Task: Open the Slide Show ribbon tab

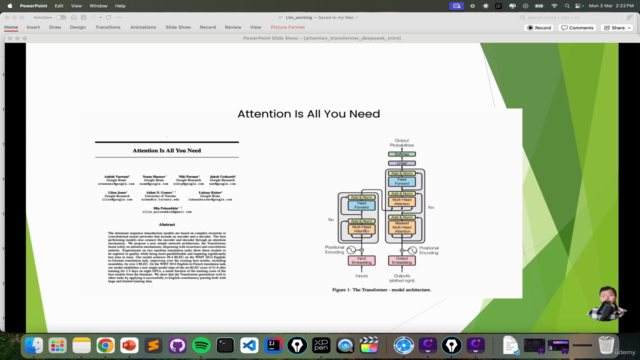Action: tap(178, 27)
